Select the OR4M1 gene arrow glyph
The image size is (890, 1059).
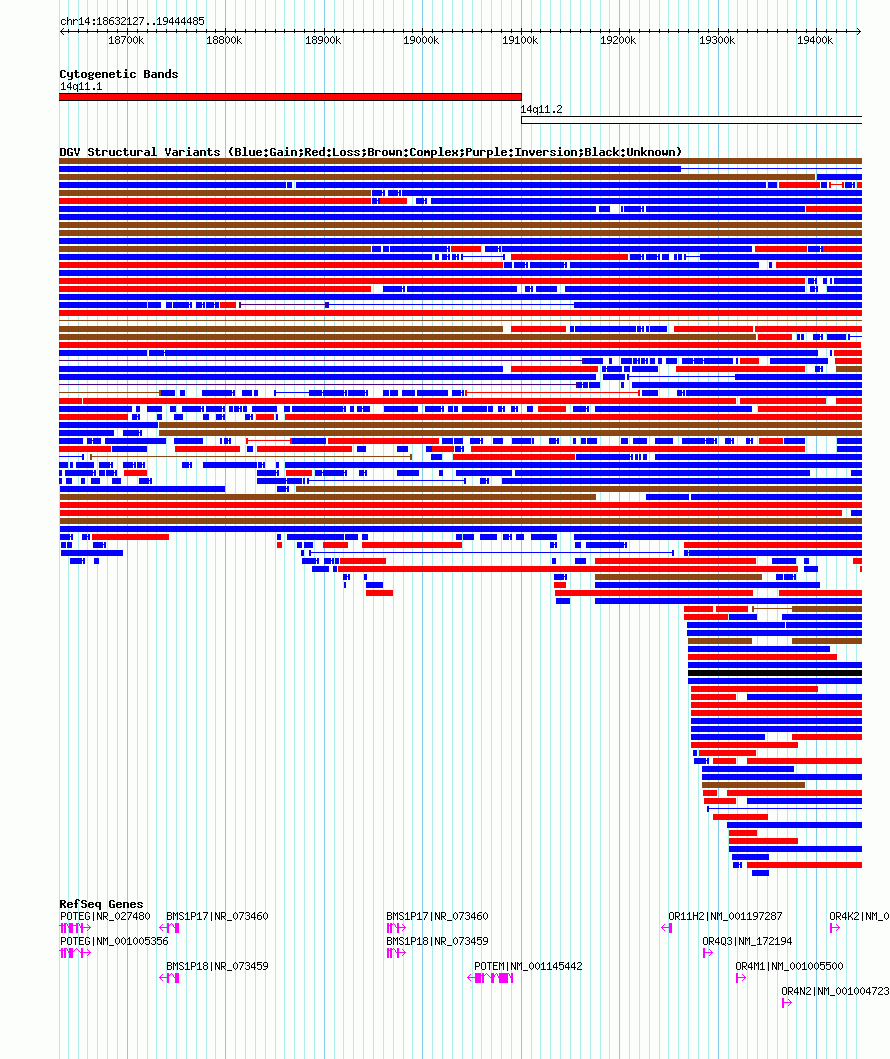click(x=741, y=978)
